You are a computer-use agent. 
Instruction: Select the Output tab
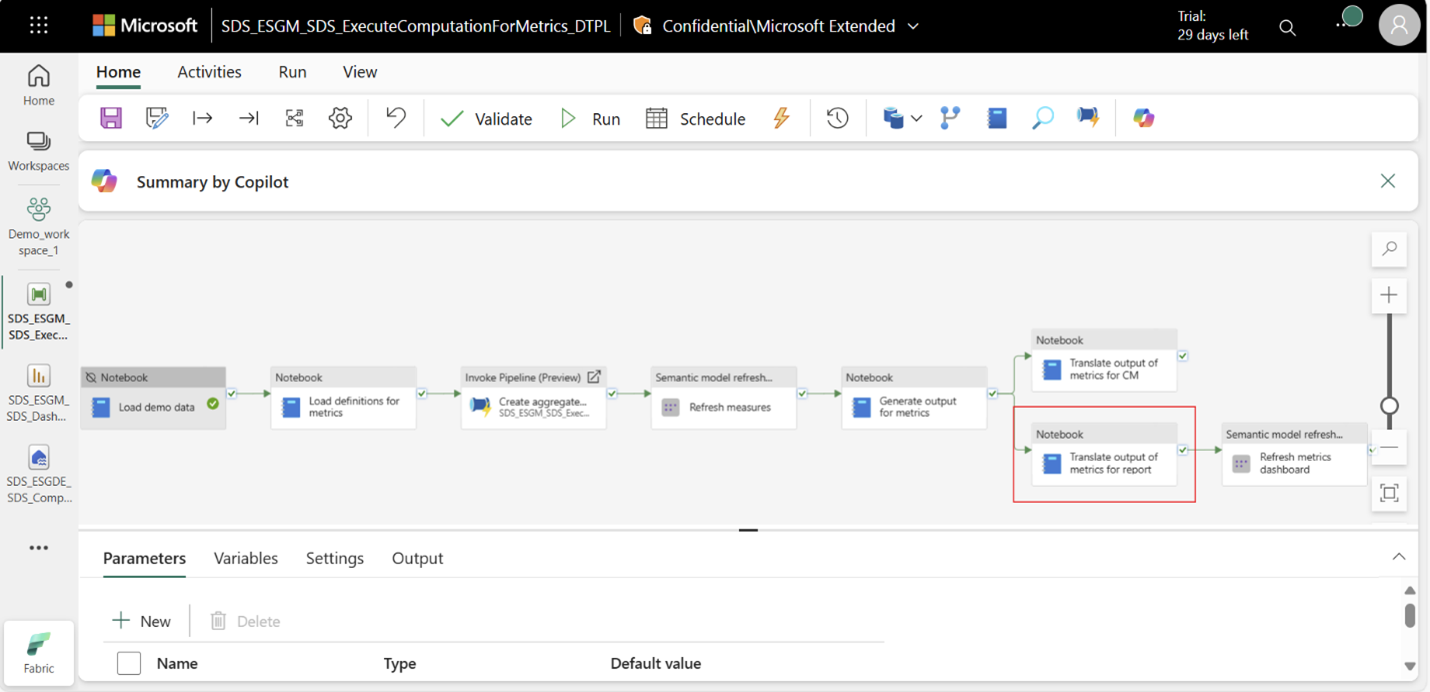pyautogui.click(x=417, y=558)
